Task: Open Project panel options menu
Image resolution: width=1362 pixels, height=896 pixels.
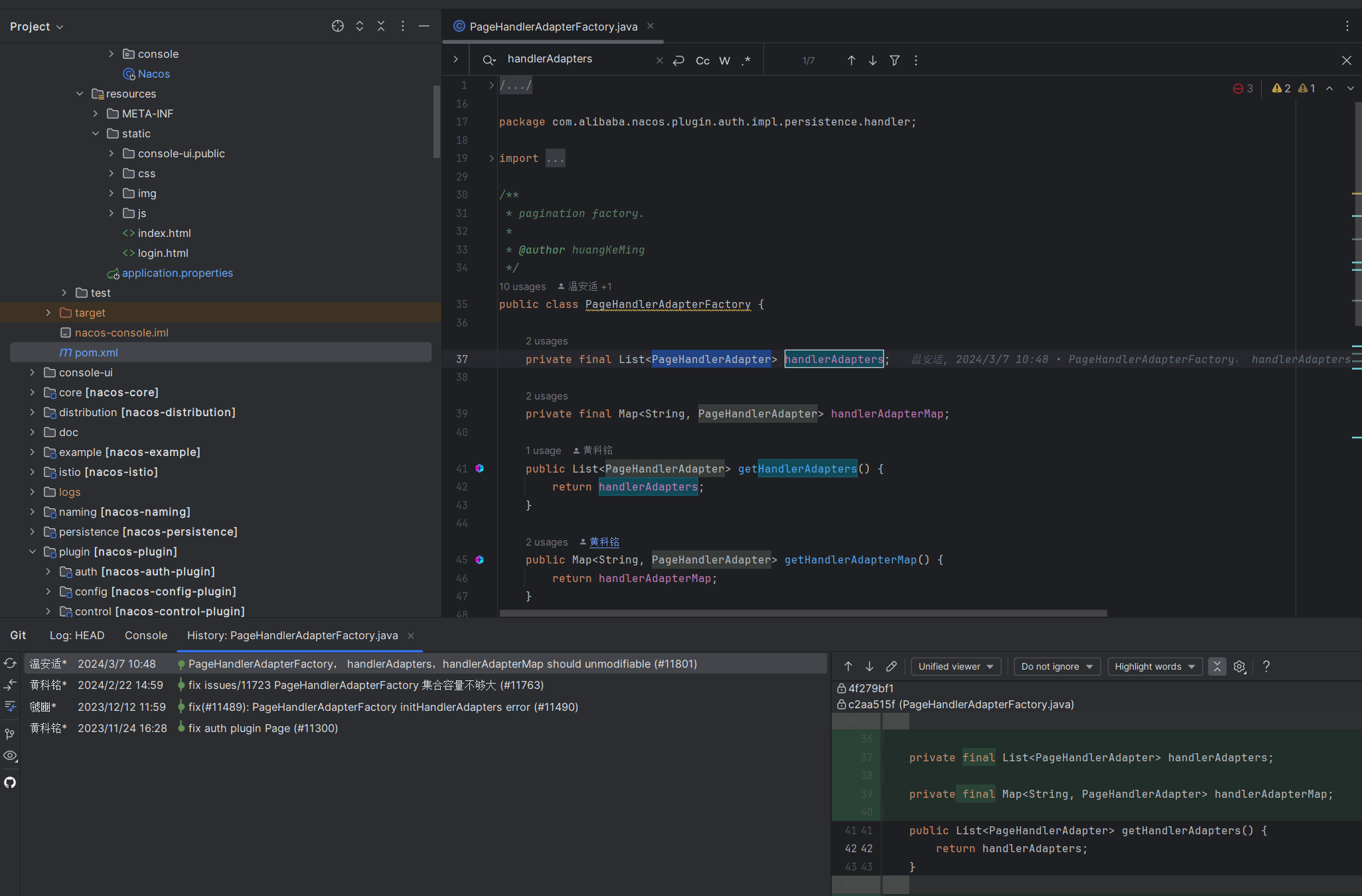Action: pyautogui.click(x=402, y=26)
